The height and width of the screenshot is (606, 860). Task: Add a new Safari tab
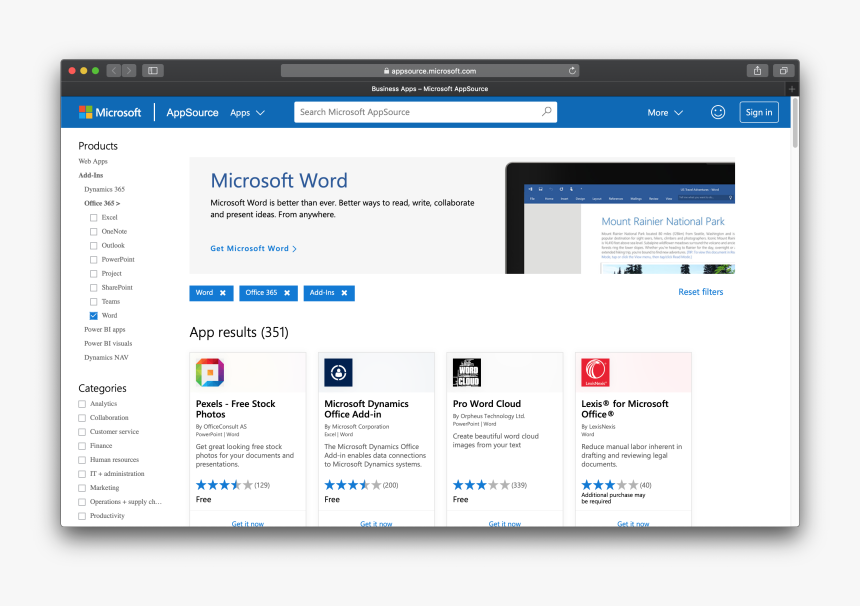point(791,89)
